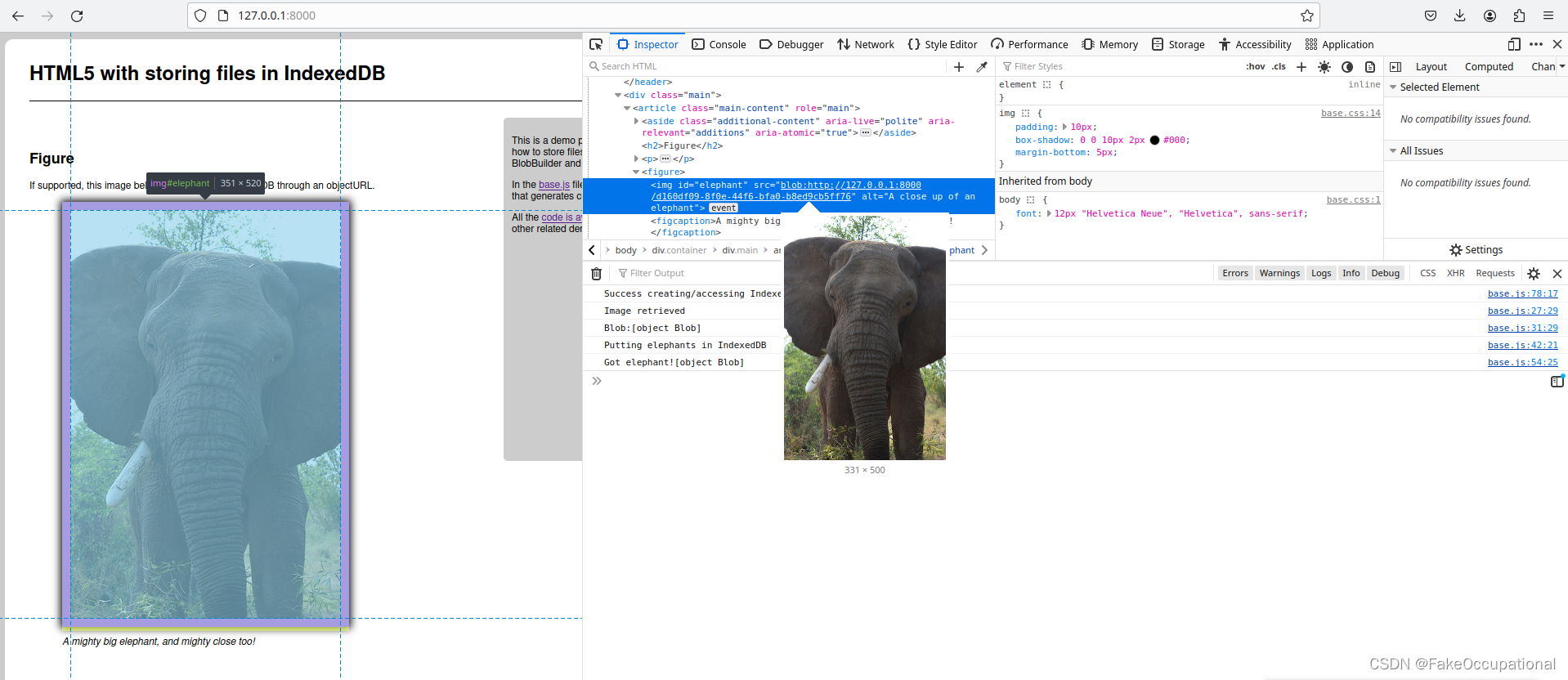Open console settings gear icon
The image size is (1568, 680).
(1534, 274)
